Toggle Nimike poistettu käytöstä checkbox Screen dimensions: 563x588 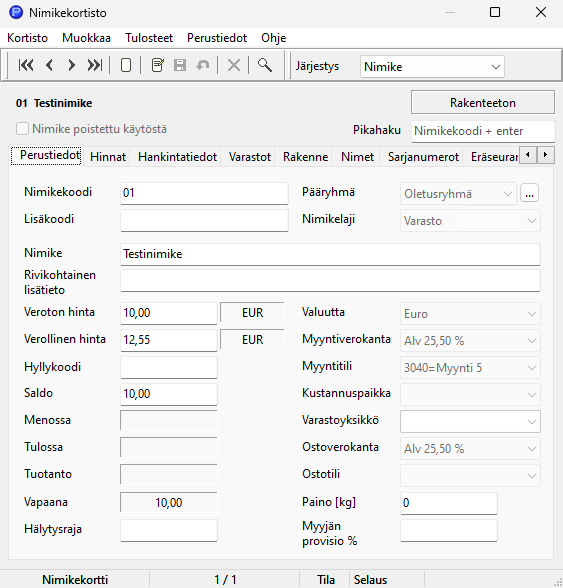22,129
